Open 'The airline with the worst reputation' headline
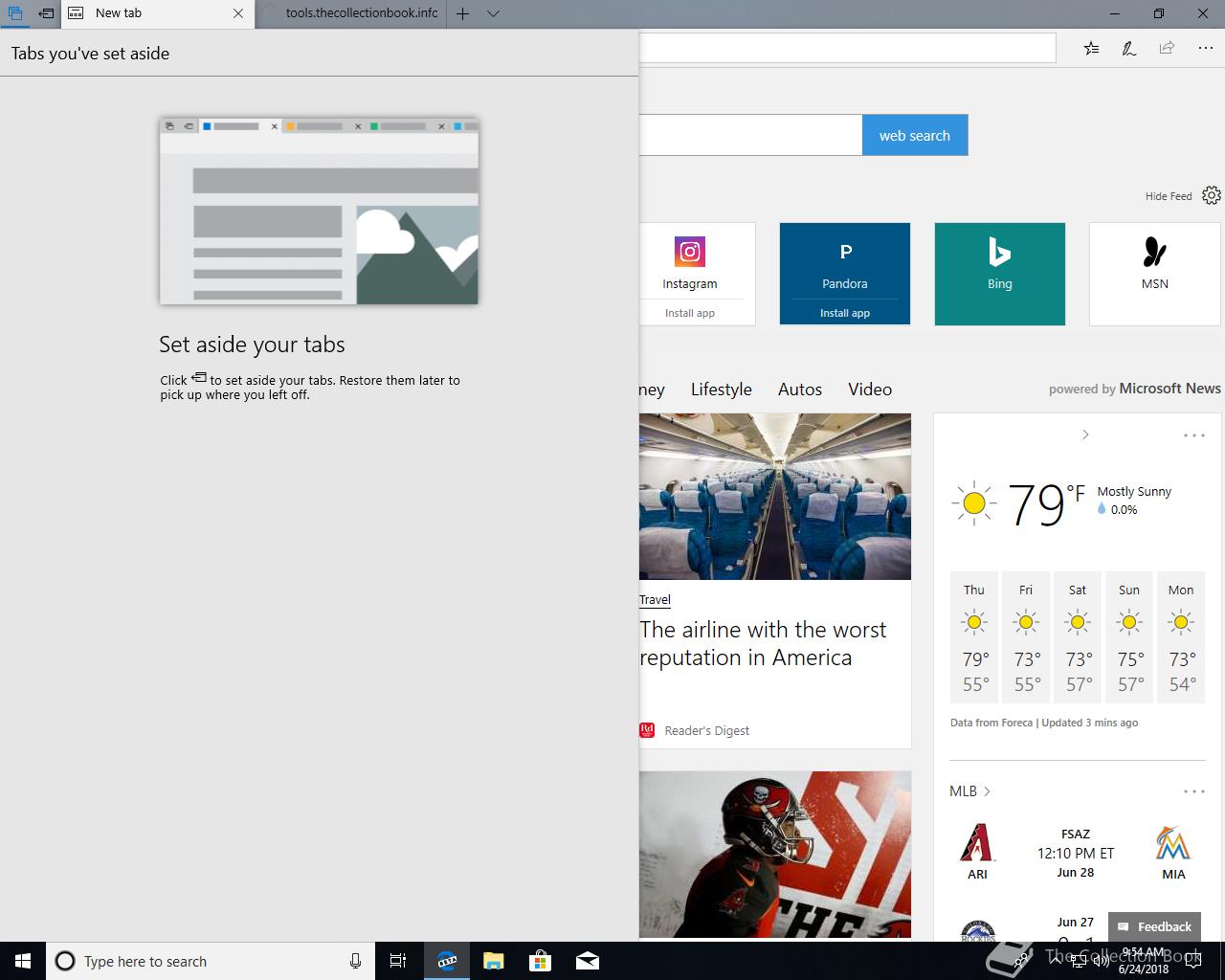This screenshot has height=980, width=1225. [x=763, y=643]
